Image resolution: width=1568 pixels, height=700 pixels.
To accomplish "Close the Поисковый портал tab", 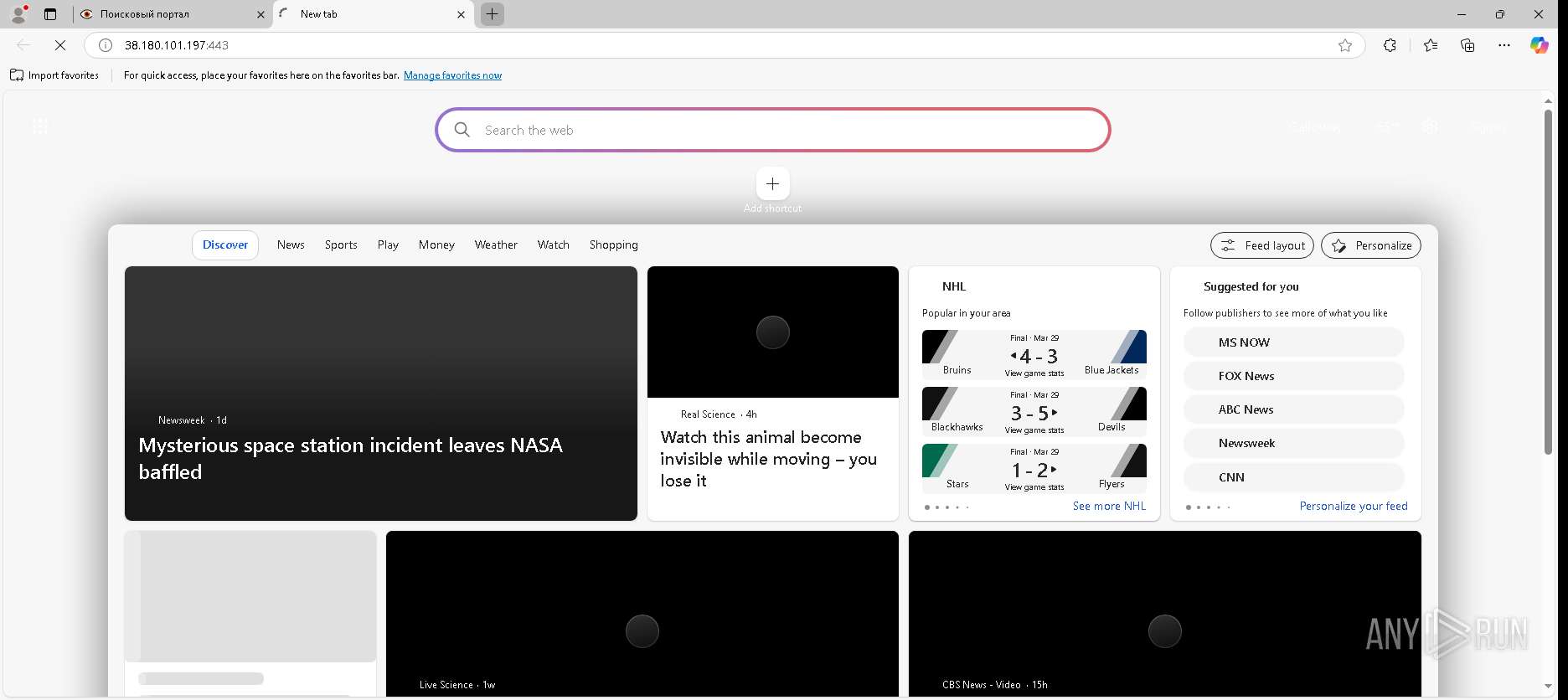I will click(260, 14).
